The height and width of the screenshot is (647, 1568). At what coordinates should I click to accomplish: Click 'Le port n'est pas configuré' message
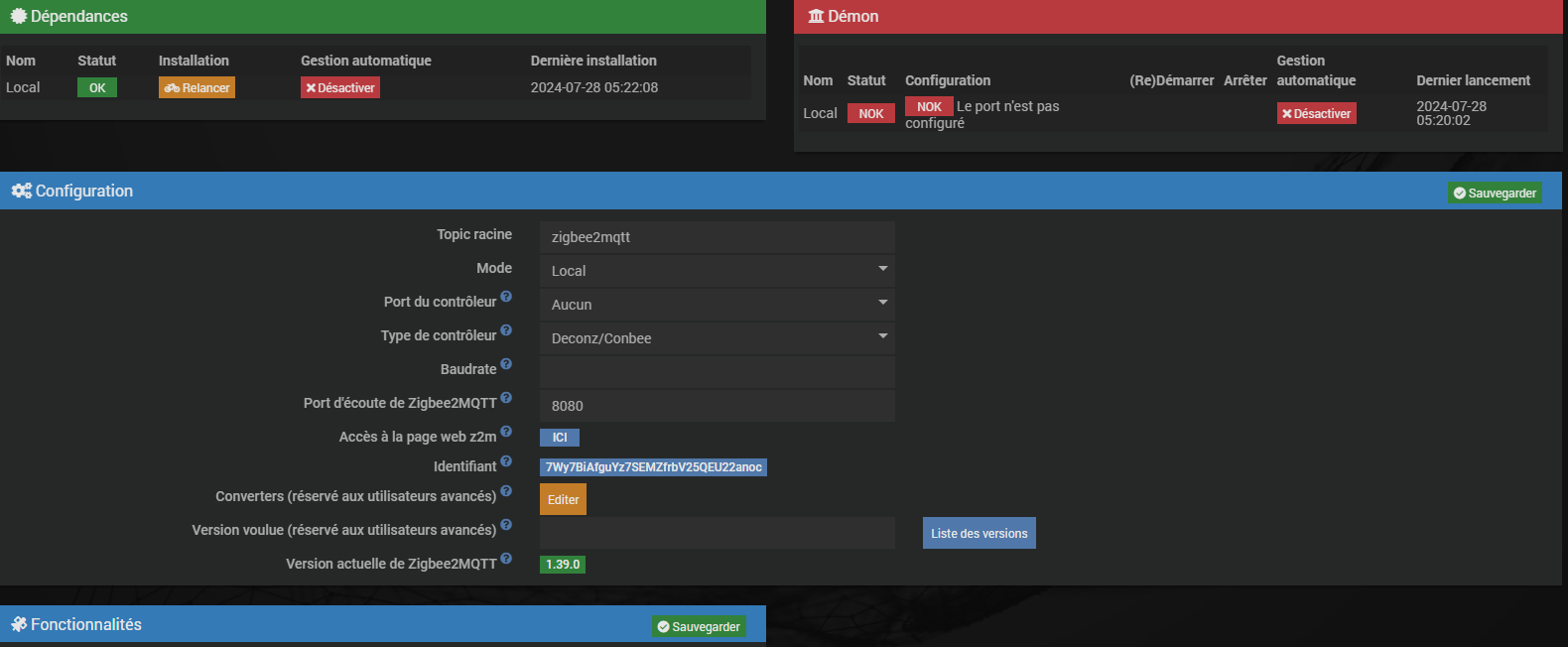pos(982,114)
